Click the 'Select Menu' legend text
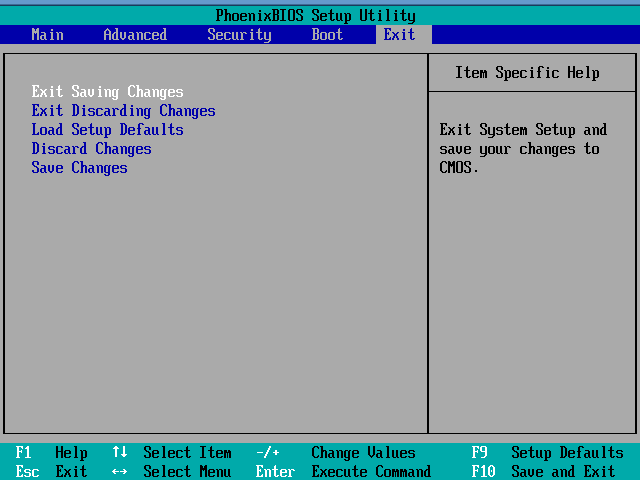This screenshot has width=640, height=480. [187, 471]
